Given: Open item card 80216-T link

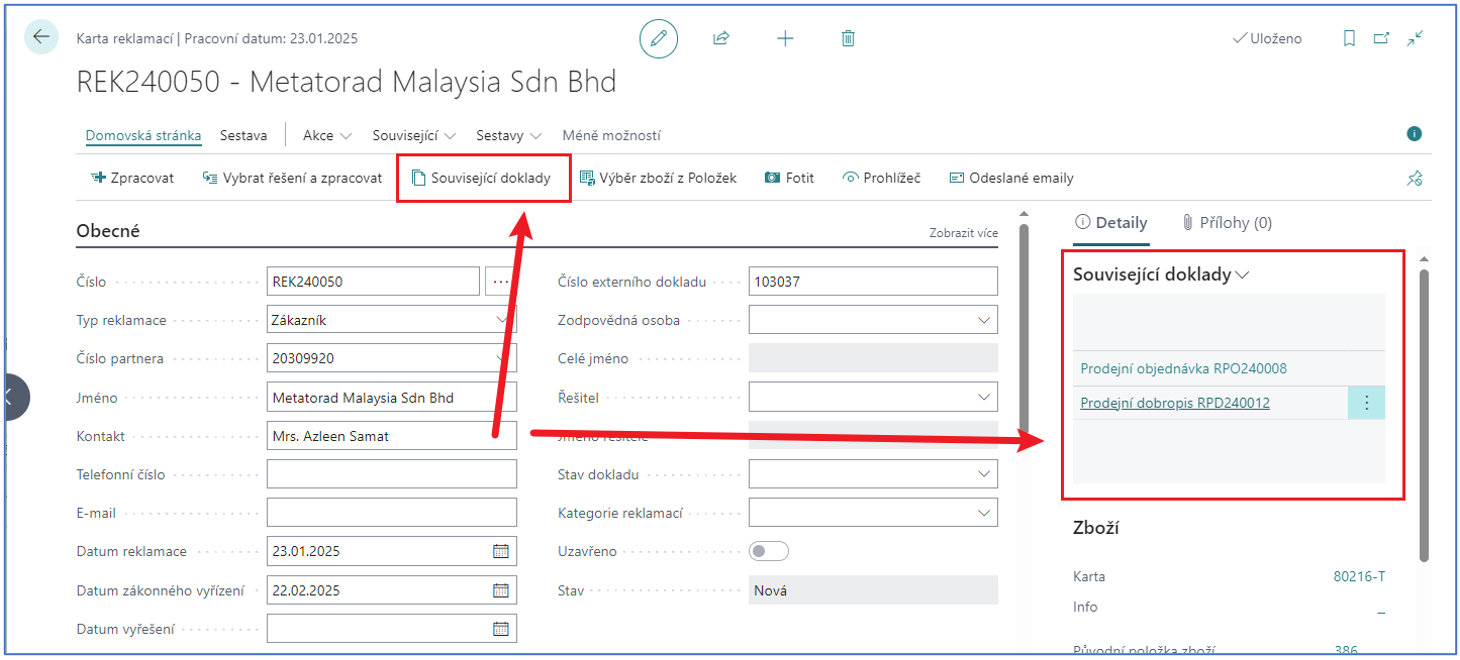Looking at the screenshot, I should [x=1359, y=577].
